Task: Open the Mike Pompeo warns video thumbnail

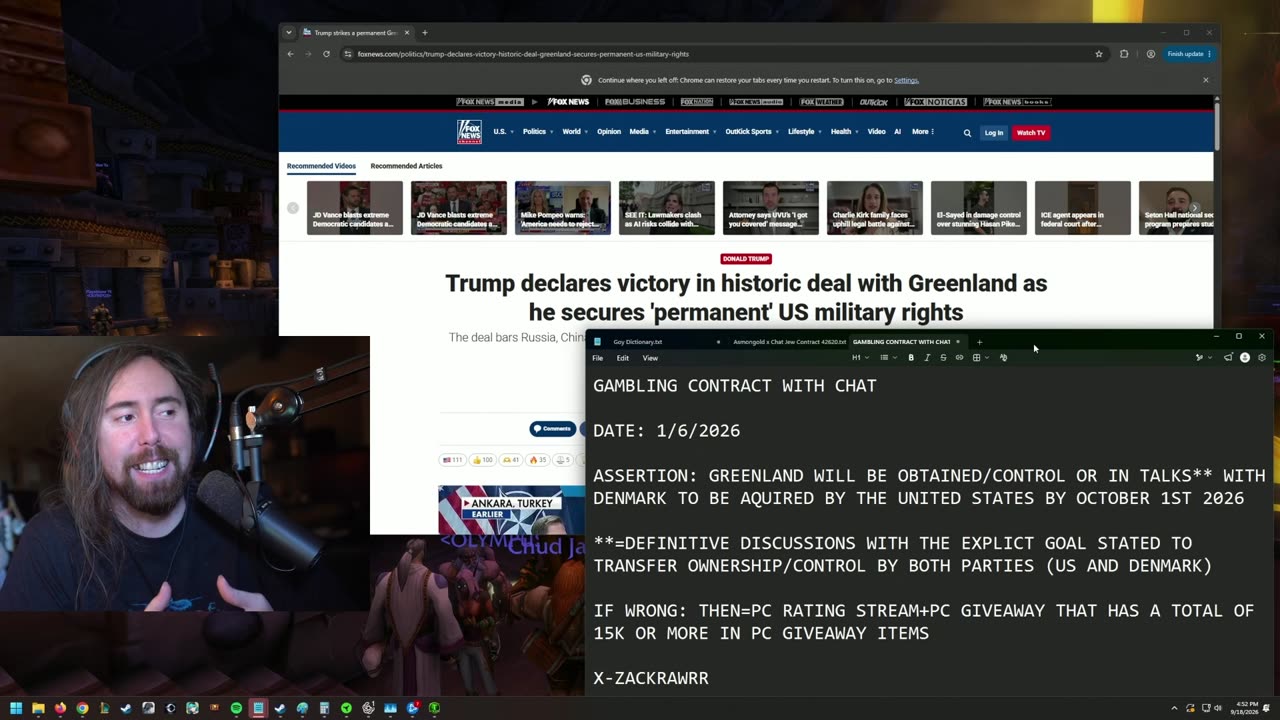Action: 563,208
